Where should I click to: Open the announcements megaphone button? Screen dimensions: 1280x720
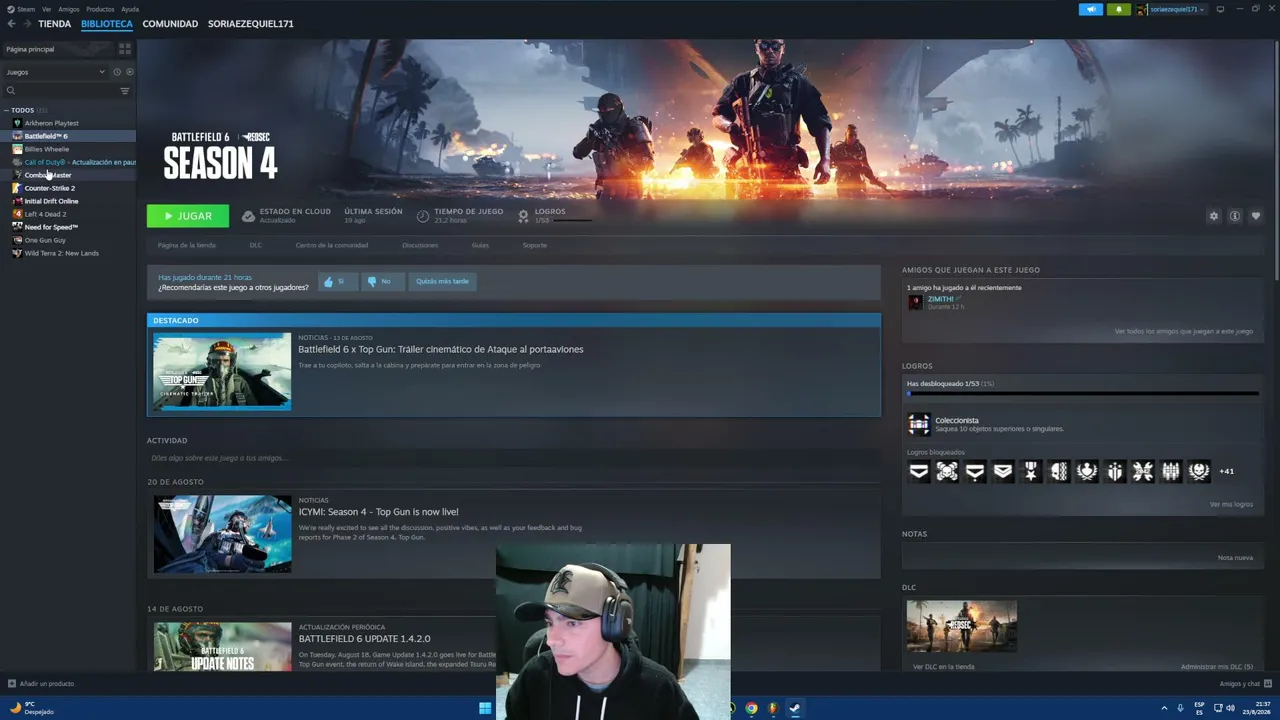tap(1091, 9)
